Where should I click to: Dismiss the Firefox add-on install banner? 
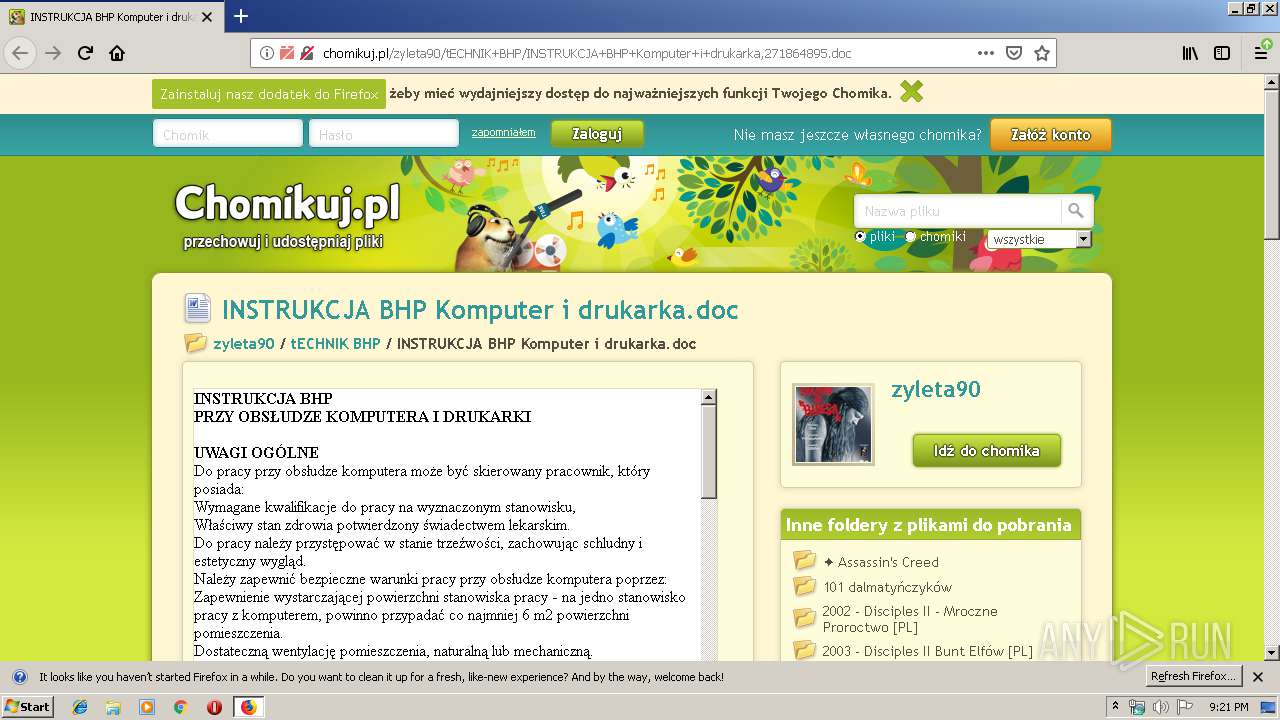911,92
